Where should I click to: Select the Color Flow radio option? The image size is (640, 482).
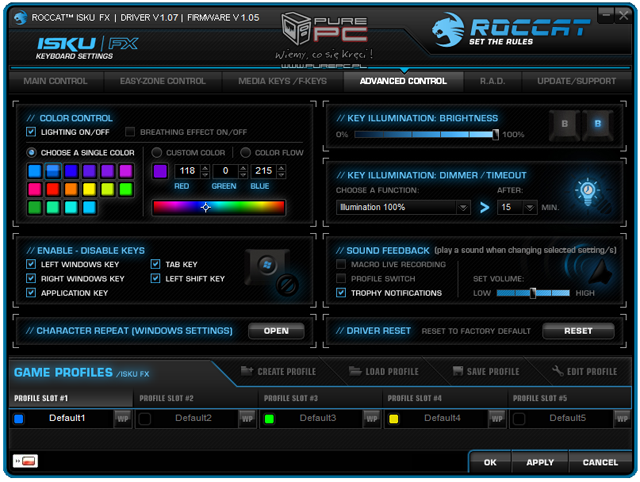coord(245,152)
